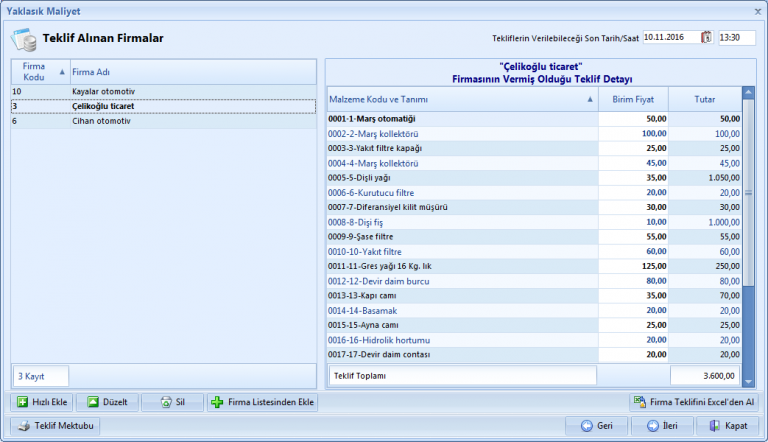
Task: Click the Birim Fiyat column header
Action: 634,99
